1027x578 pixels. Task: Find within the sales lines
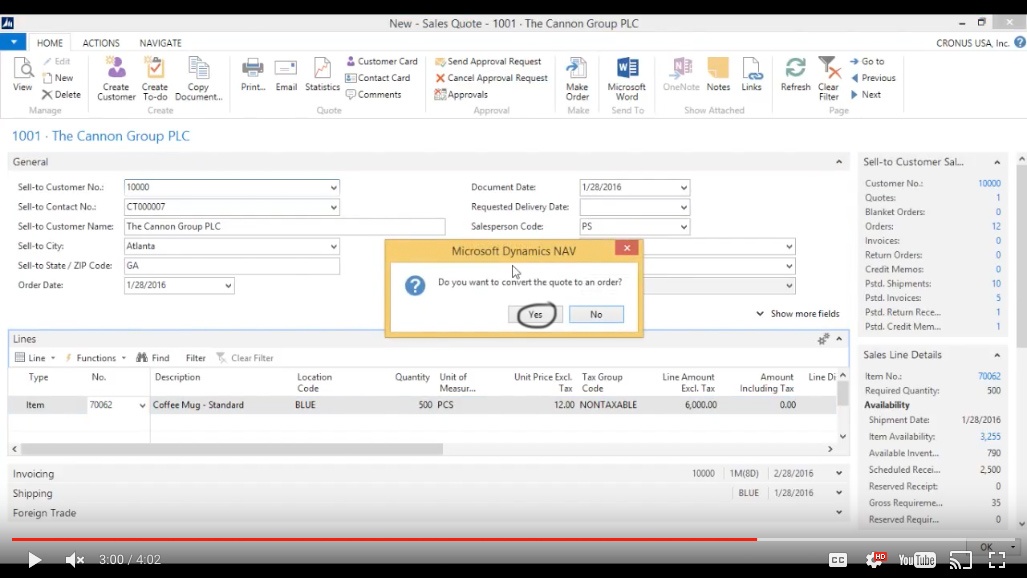(x=153, y=358)
